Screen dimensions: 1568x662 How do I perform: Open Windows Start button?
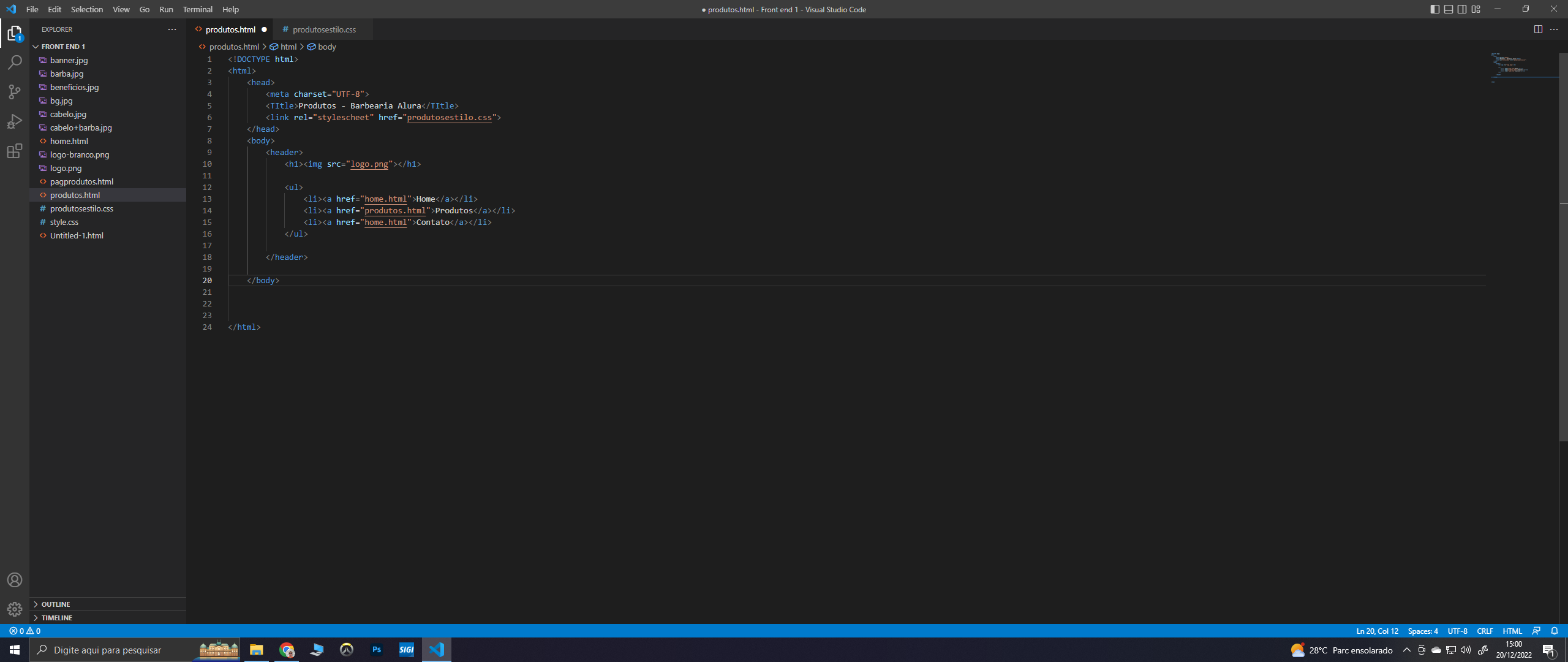click(x=15, y=650)
